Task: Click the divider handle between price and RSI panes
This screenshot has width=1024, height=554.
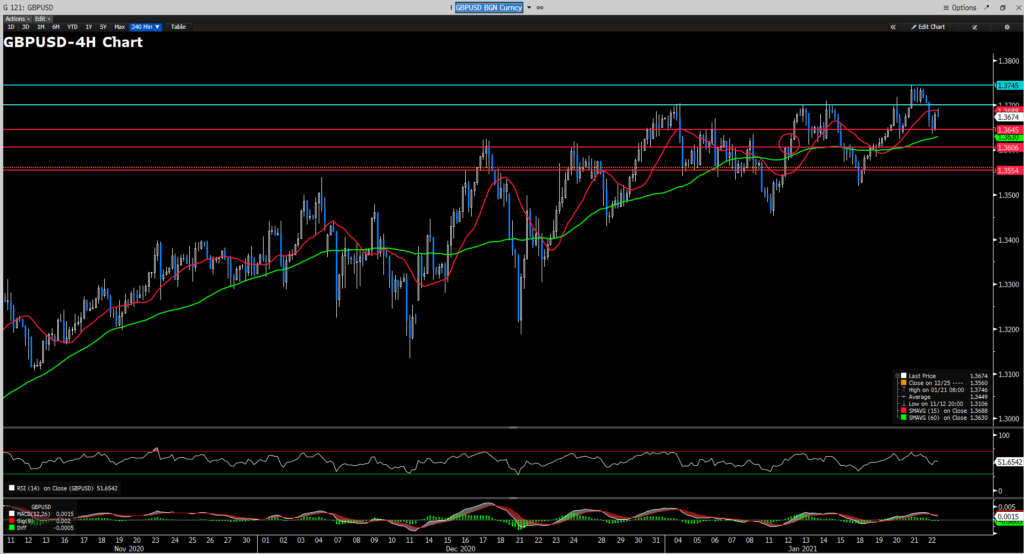Action: click(x=513, y=427)
